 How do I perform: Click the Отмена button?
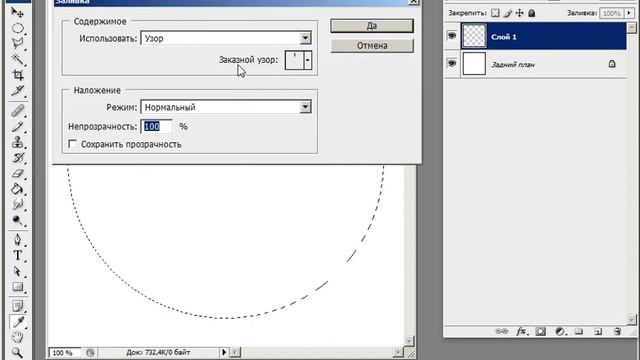coord(372,45)
